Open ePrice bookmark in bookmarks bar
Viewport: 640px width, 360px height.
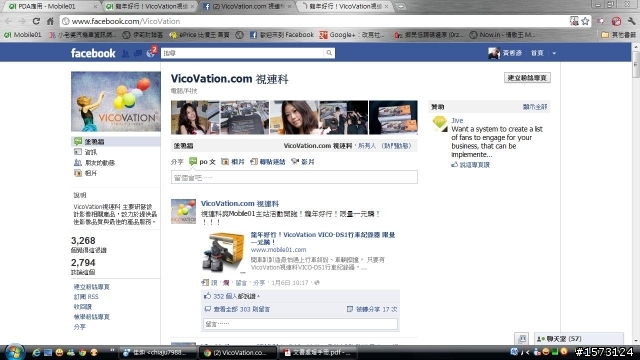click(199, 35)
